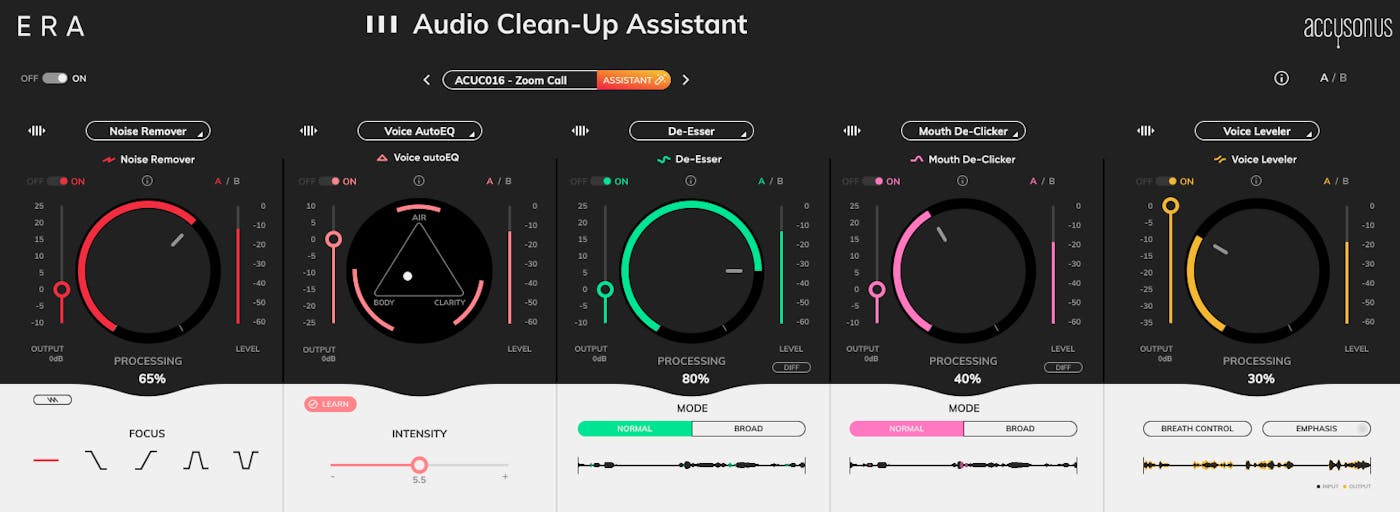Image resolution: width=1400 pixels, height=512 pixels.
Task: Click the waveform icon left of Voice Leveler selector
Action: pyautogui.click(x=1146, y=131)
